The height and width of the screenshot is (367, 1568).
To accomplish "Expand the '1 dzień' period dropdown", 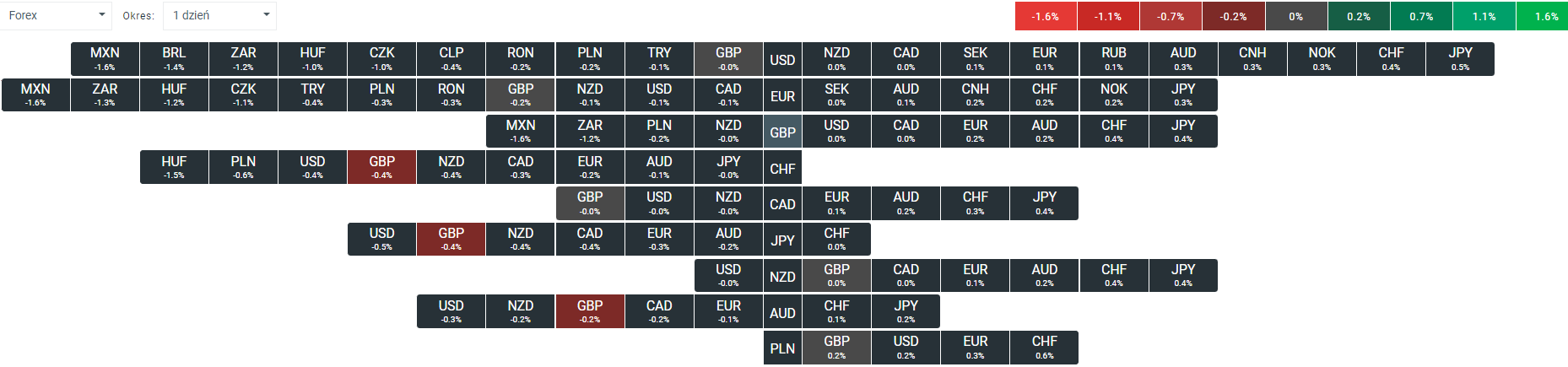I will coord(219,15).
